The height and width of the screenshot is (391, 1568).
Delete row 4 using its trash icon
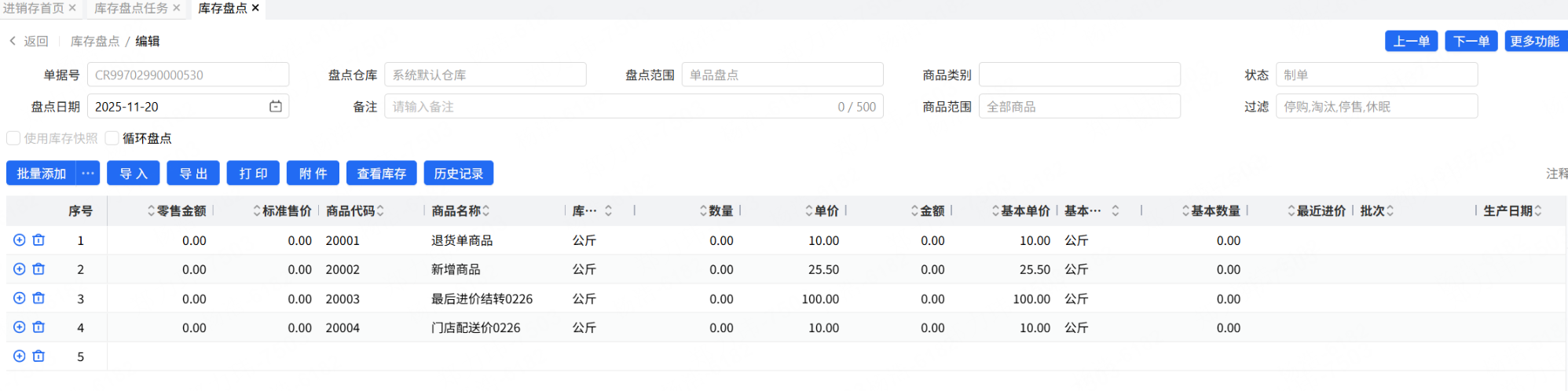pyautogui.click(x=38, y=327)
